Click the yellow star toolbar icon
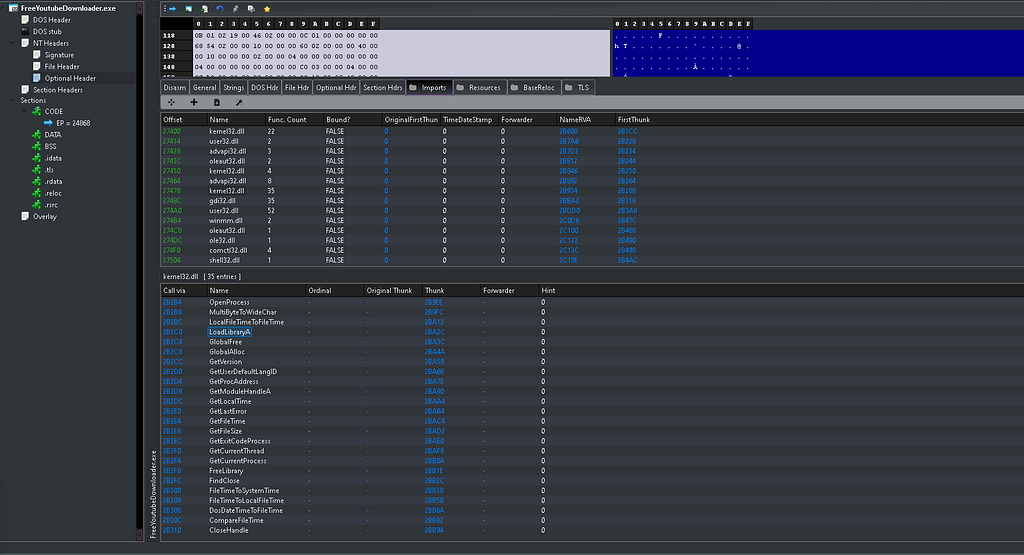Image resolution: width=1024 pixels, height=555 pixels. 267,9
